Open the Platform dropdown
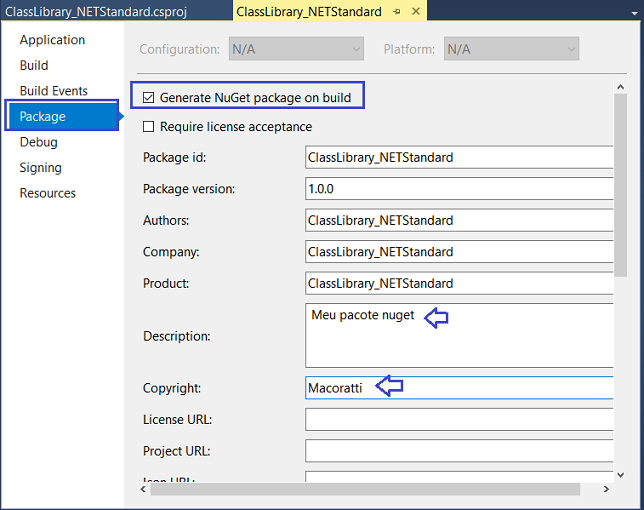The height and width of the screenshot is (510, 644). pos(511,49)
